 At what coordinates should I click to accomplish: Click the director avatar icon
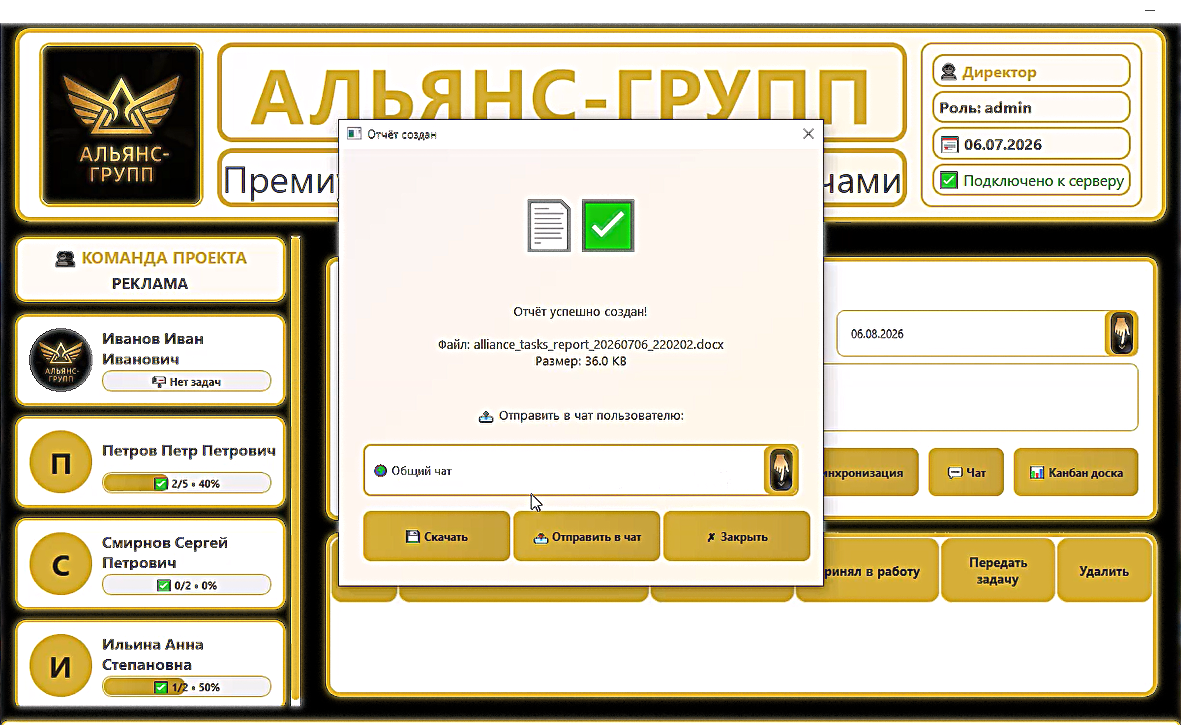[949, 72]
